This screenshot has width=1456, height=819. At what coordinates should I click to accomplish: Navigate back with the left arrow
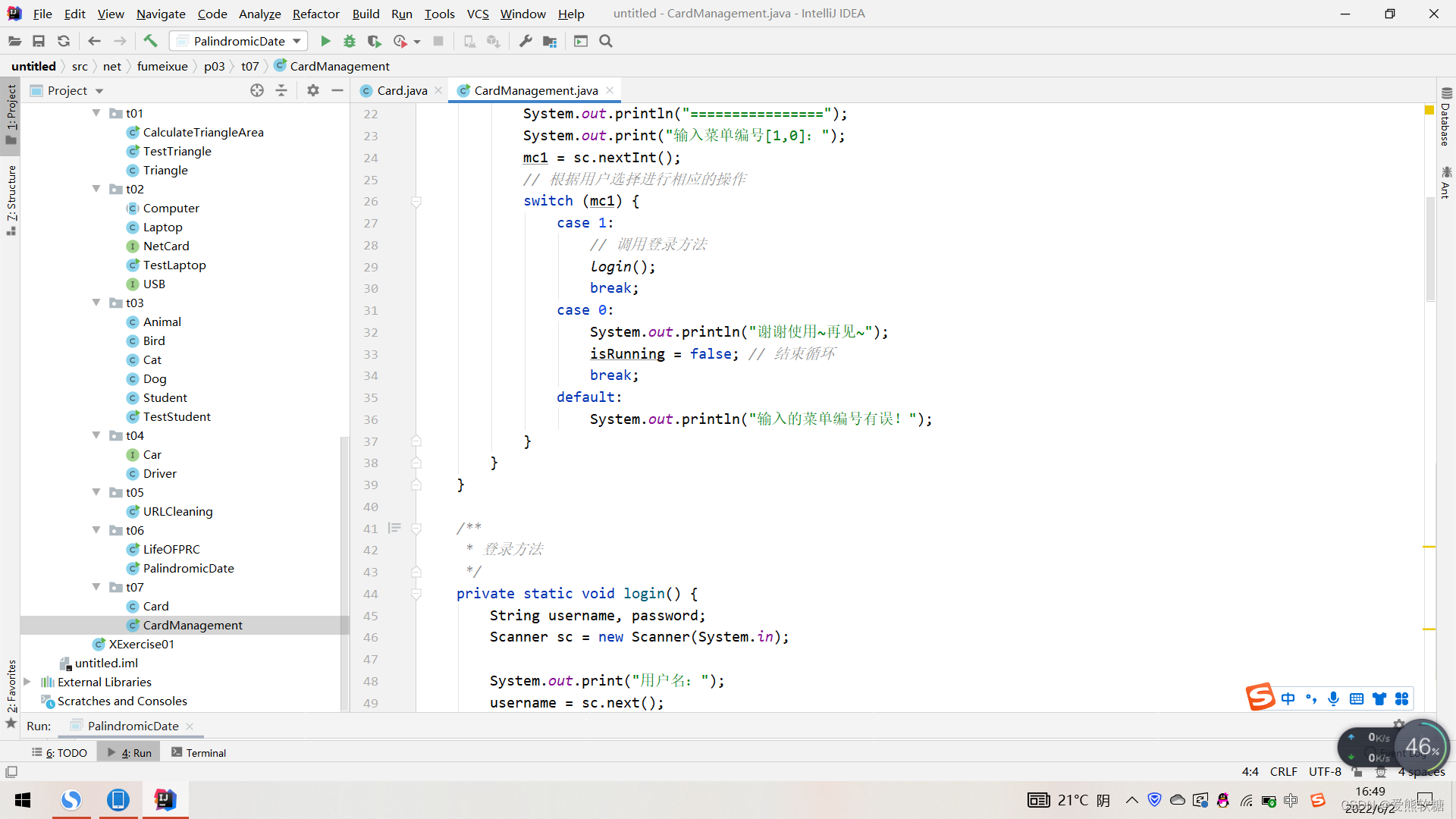point(94,41)
